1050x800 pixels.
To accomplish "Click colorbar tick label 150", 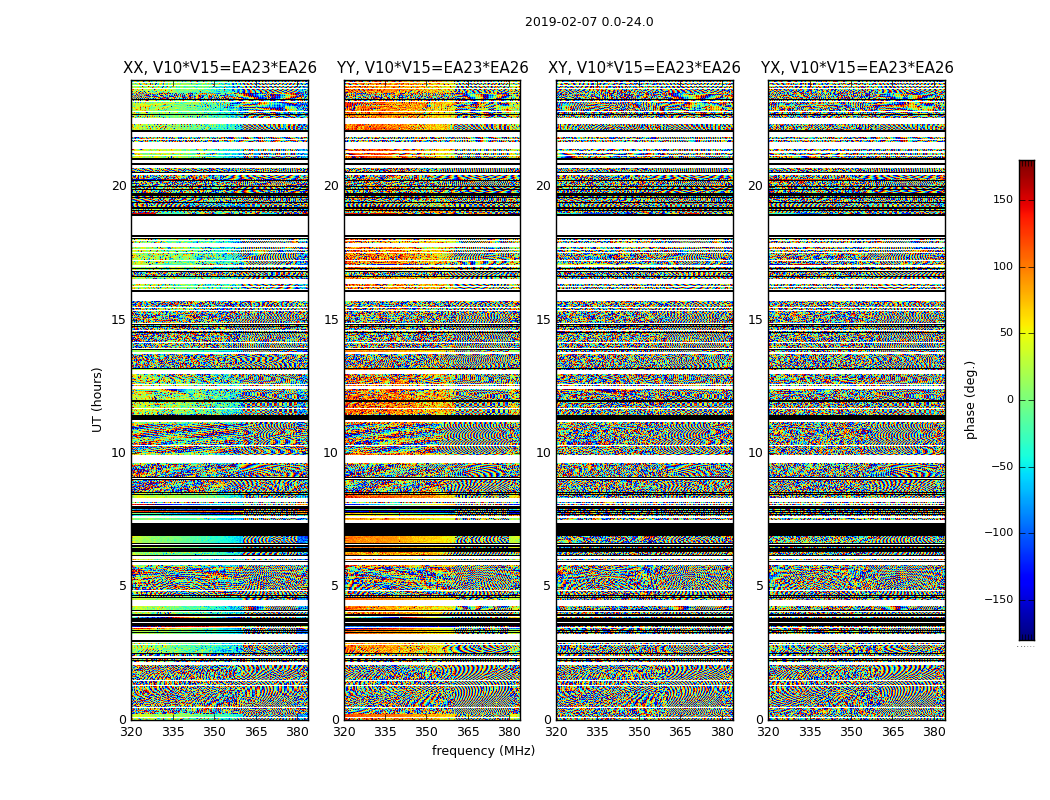I will pos(1003,199).
